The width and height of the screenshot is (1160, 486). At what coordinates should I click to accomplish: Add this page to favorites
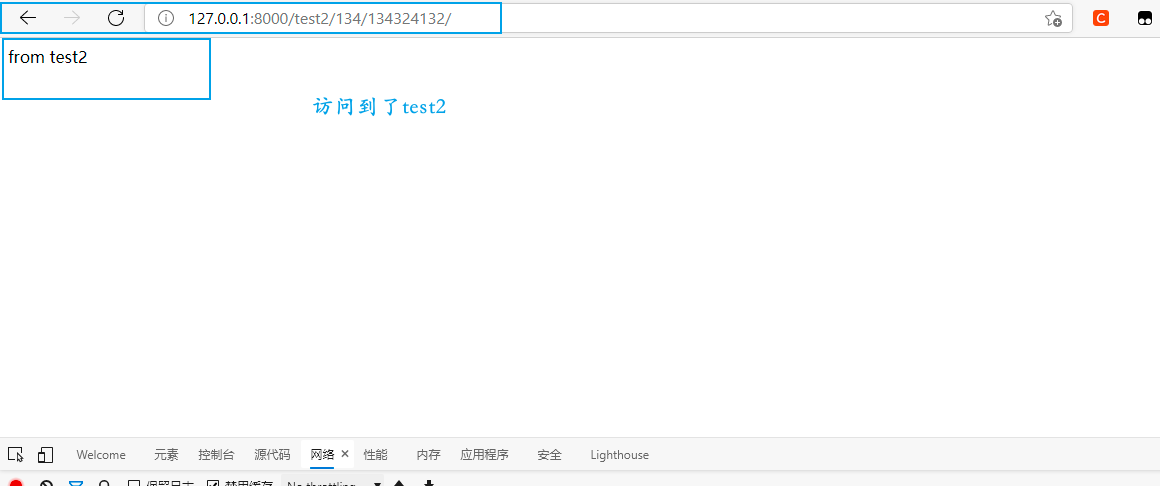pos(1053,18)
